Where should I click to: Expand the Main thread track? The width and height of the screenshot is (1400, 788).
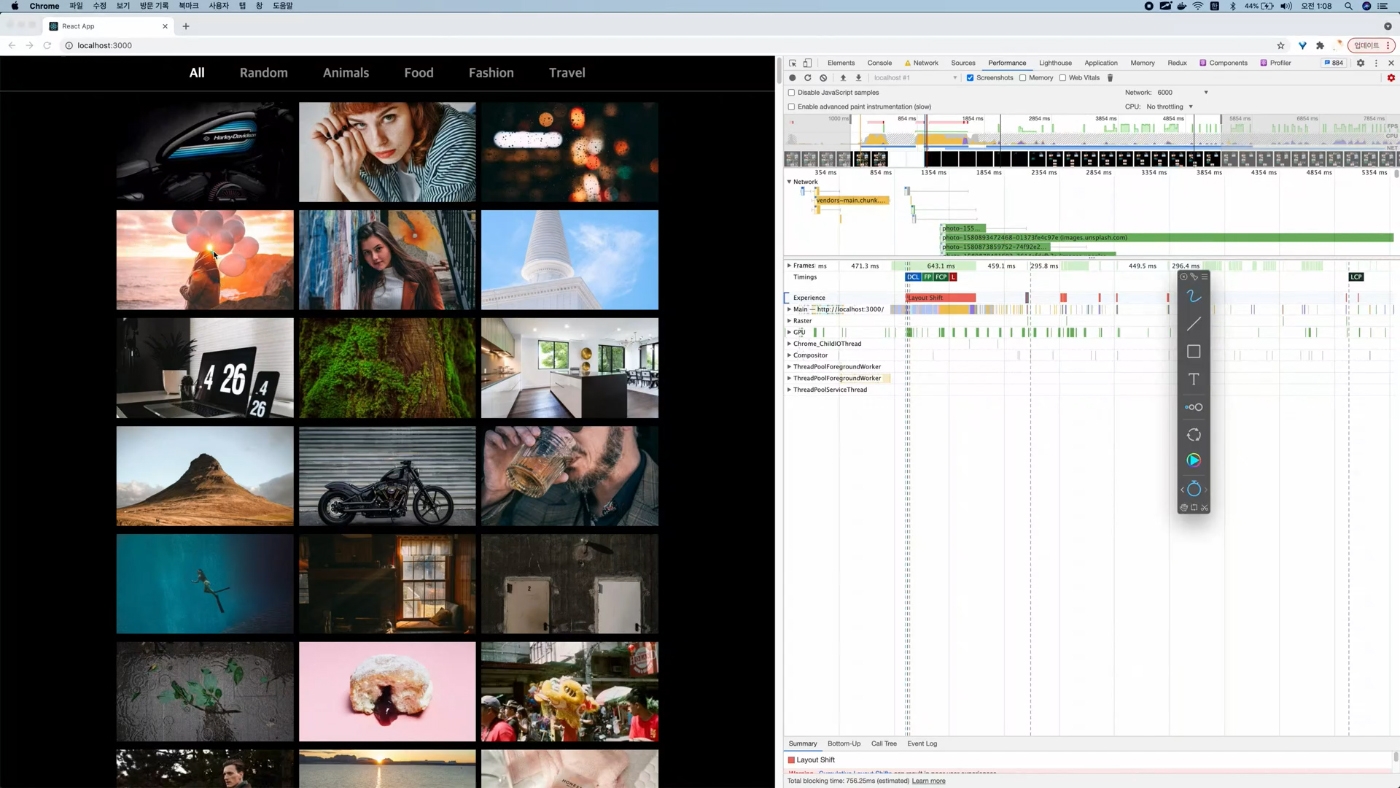pos(789,309)
